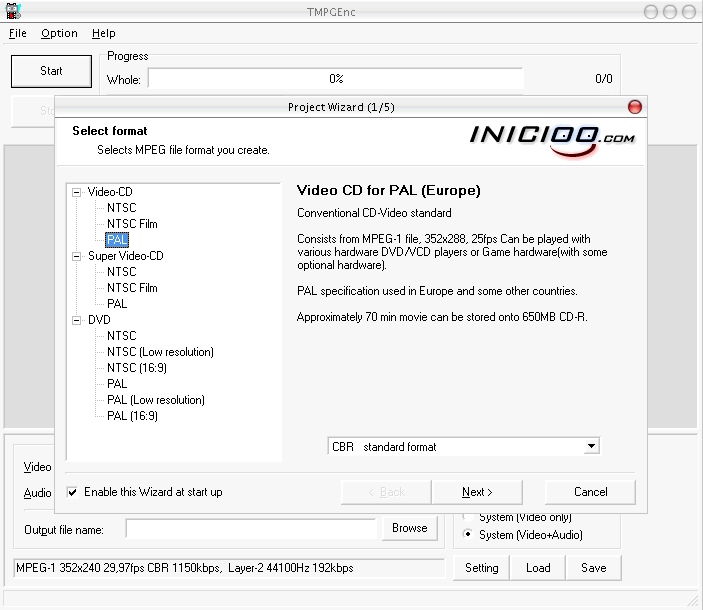
Task: Click the main window resize grip
Action: [x=693, y=600]
